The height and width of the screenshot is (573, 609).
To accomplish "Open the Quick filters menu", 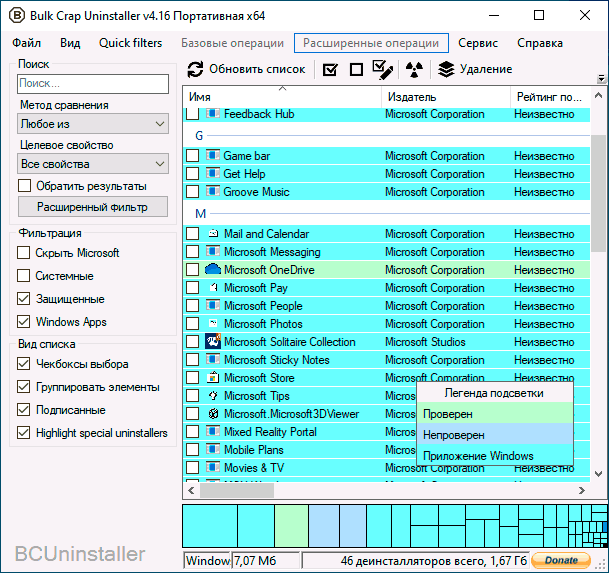I will pos(130,43).
